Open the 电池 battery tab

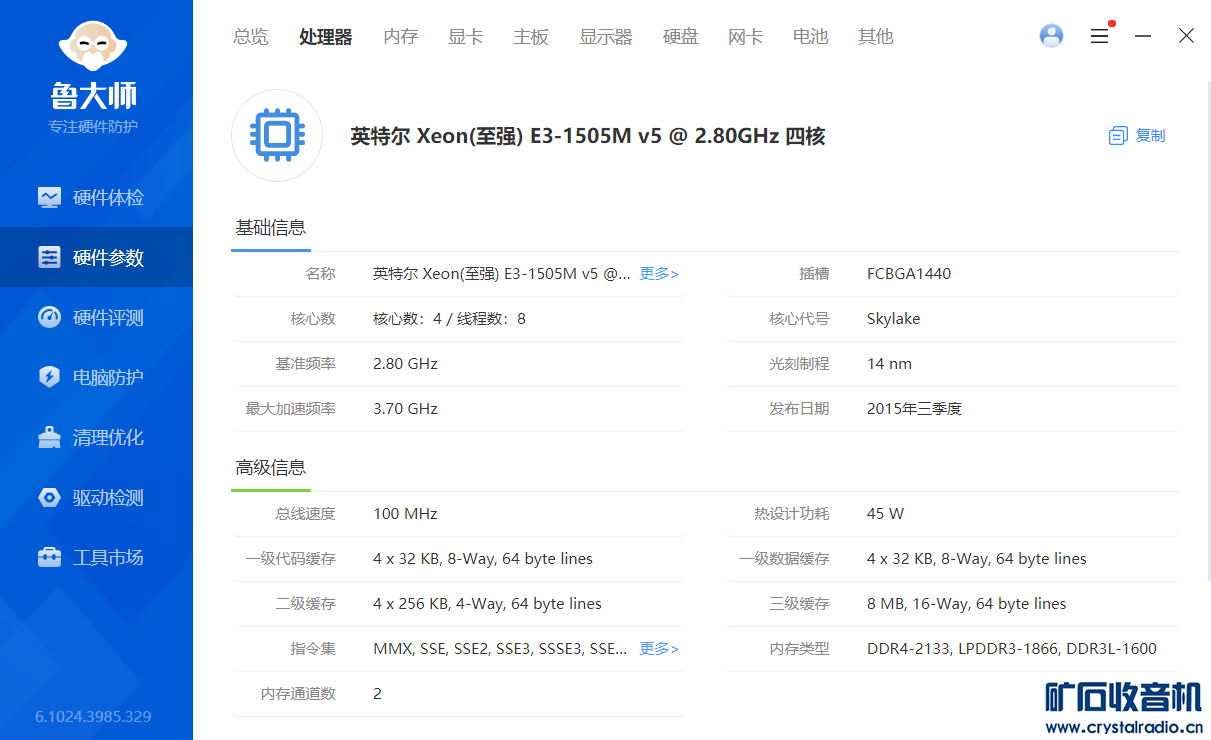[810, 37]
